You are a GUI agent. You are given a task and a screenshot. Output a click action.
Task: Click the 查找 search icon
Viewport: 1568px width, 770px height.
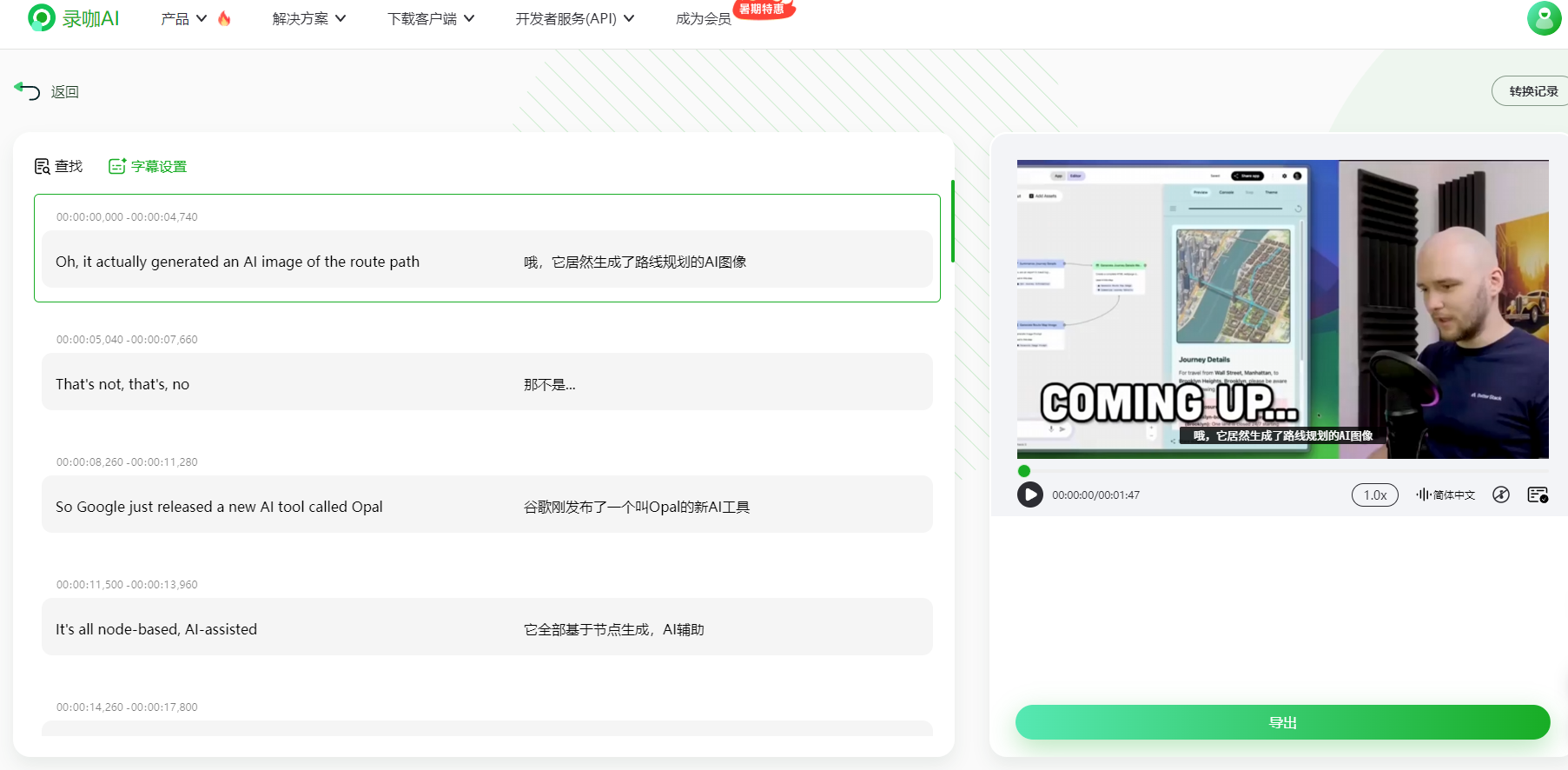pos(42,166)
